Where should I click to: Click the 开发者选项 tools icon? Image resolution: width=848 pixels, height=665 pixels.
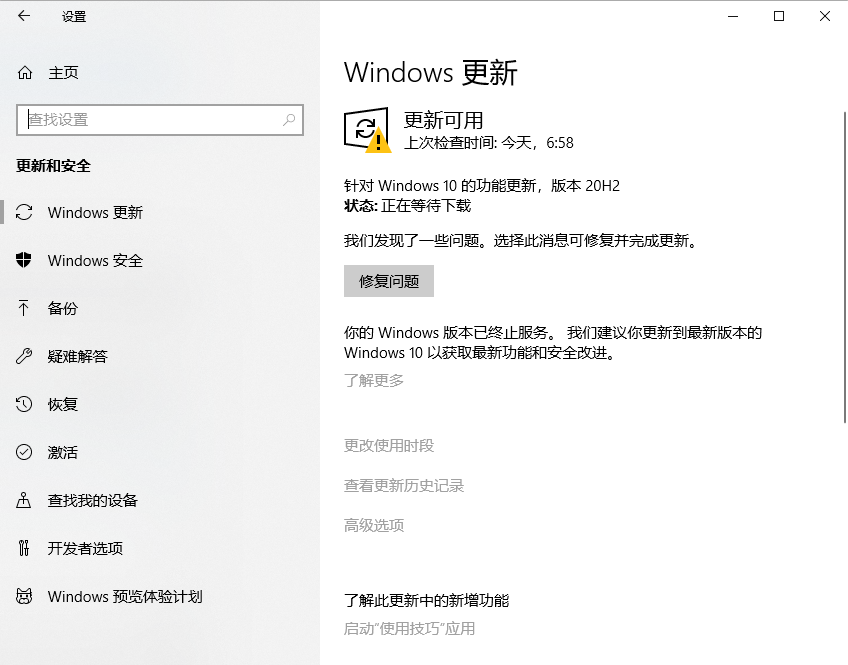pos(24,548)
